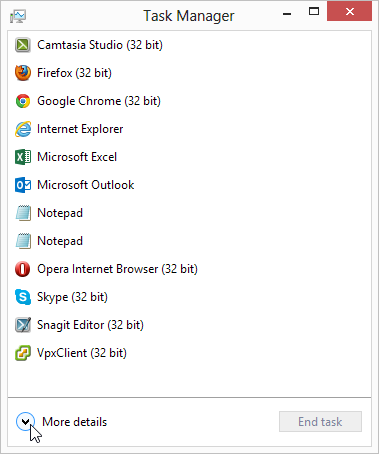Click the More details label
This screenshot has height=454, width=379.
click(74, 422)
